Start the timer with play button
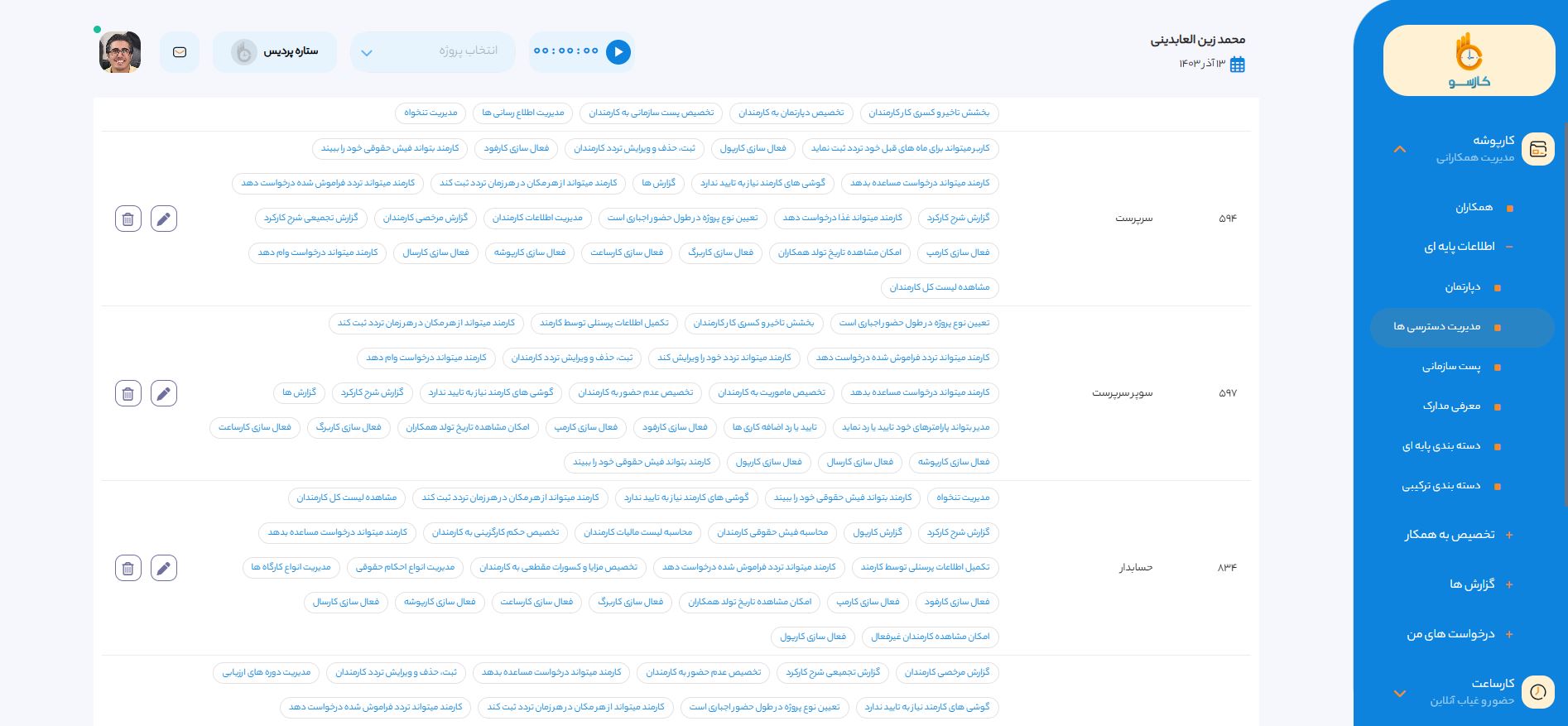The height and width of the screenshot is (726, 1568). pos(618,52)
